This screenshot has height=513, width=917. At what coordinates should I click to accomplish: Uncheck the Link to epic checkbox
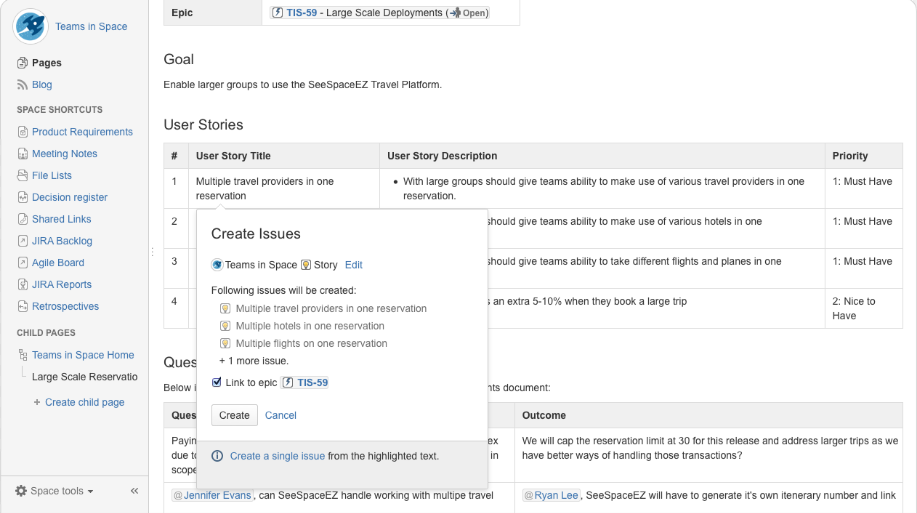click(x=216, y=382)
